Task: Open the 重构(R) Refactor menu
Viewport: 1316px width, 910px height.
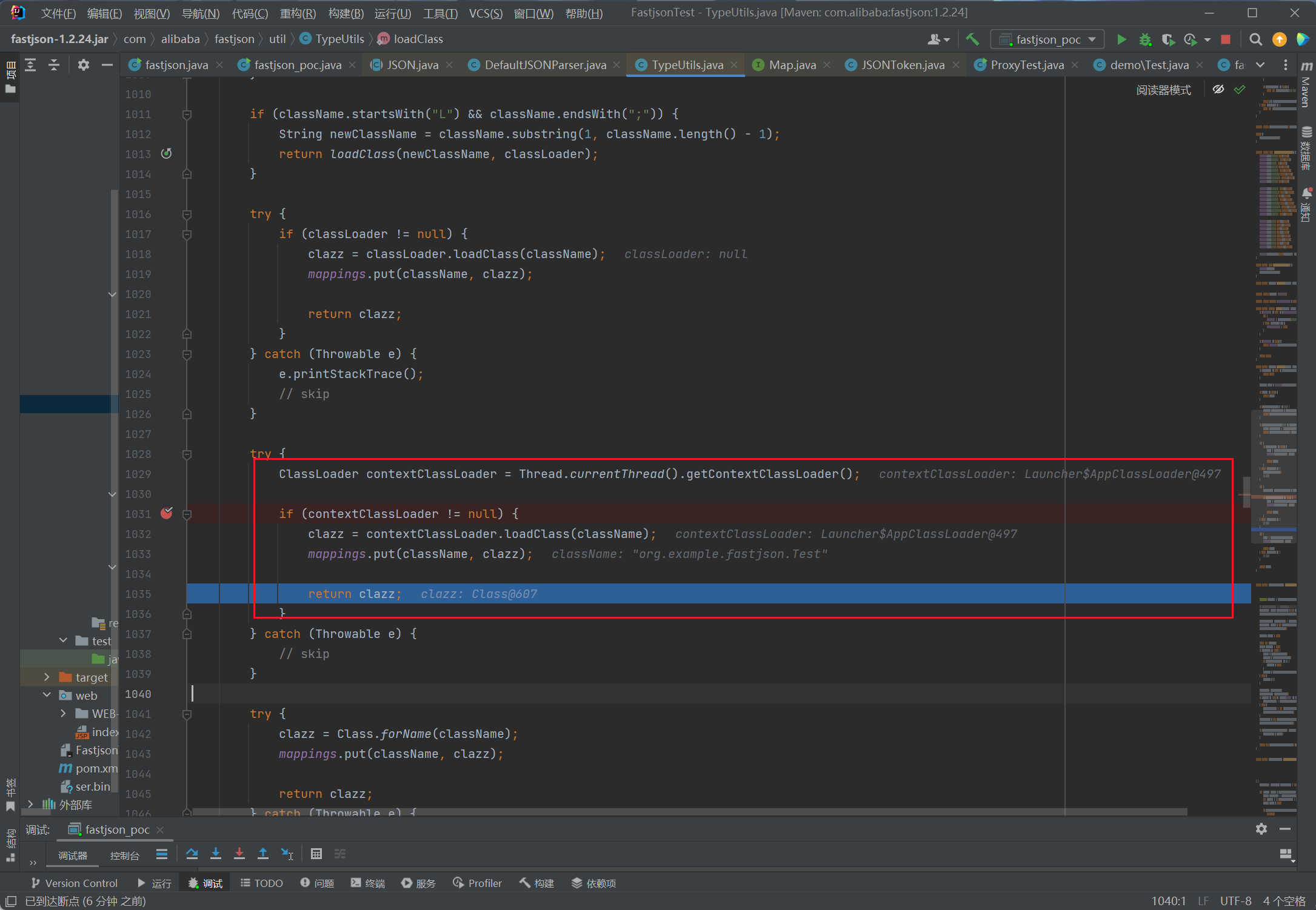Action: [x=298, y=13]
